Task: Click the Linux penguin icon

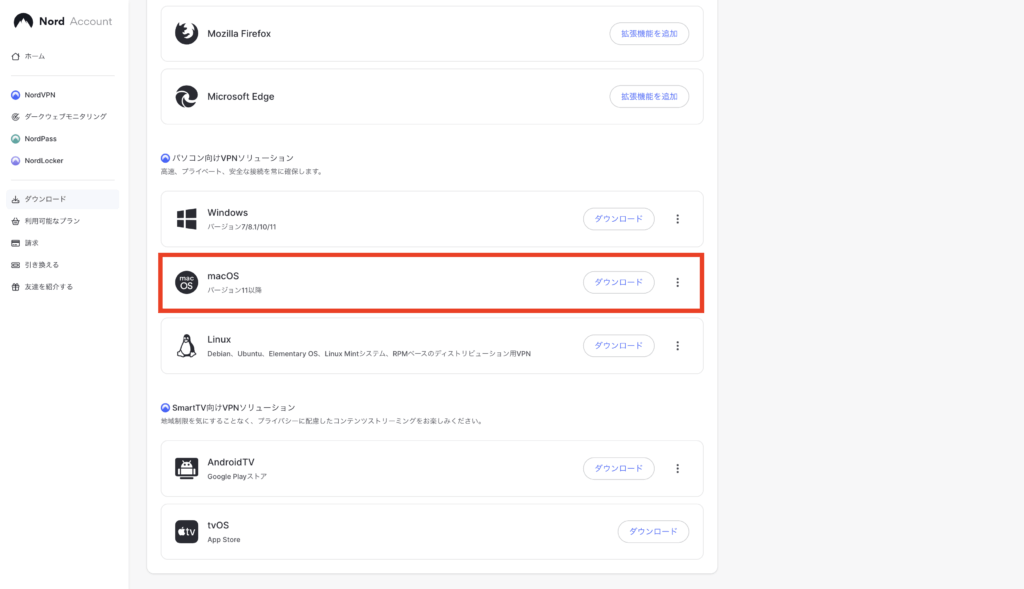Action: 186,345
